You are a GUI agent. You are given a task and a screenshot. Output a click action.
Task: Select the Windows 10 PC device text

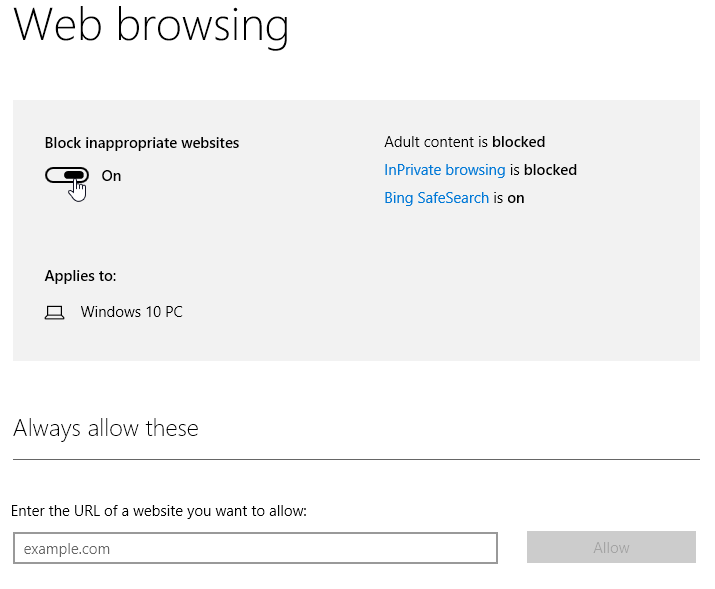click(132, 312)
